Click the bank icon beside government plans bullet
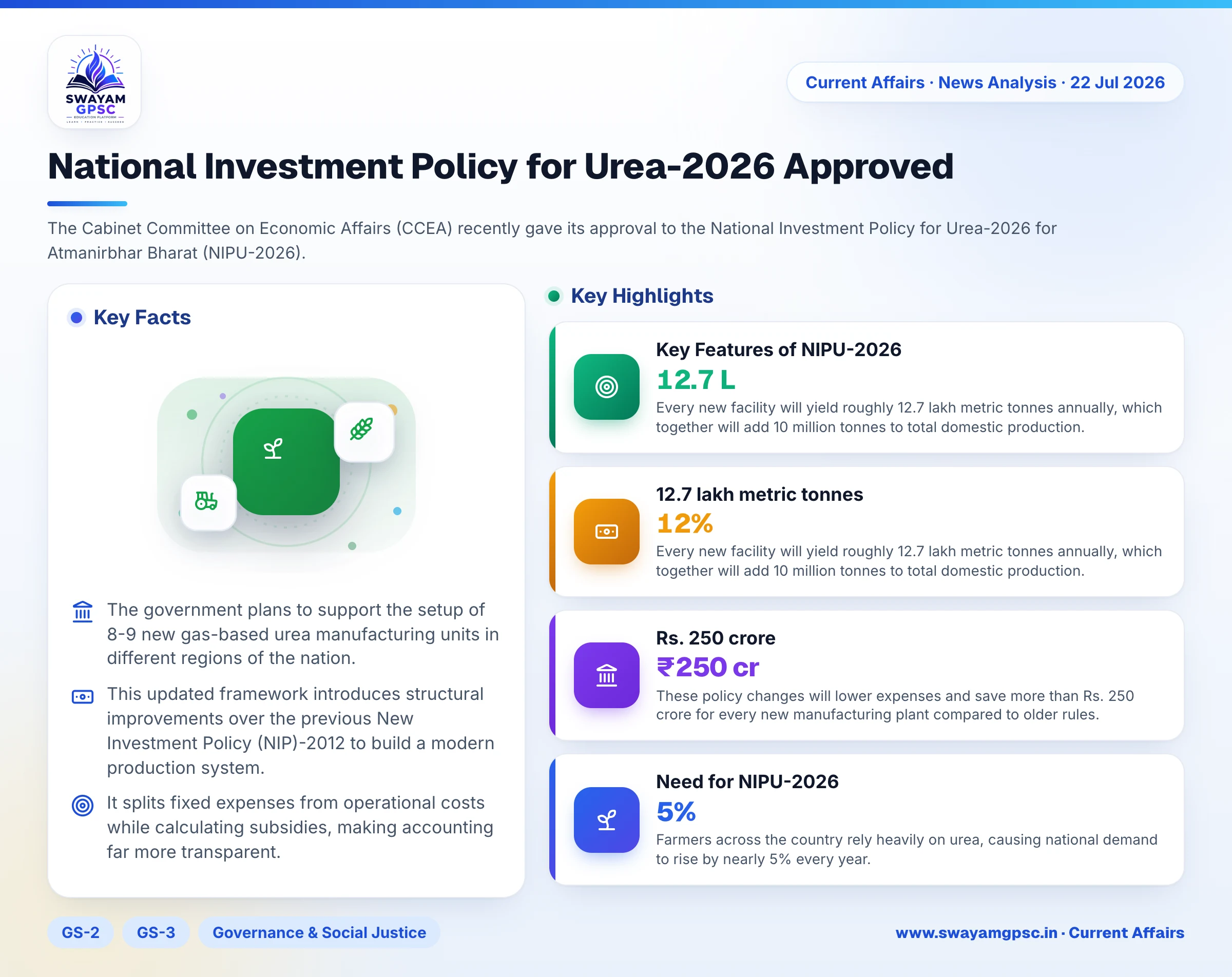Image resolution: width=1232 pixels, height=977 pixels. pos(82,611)
